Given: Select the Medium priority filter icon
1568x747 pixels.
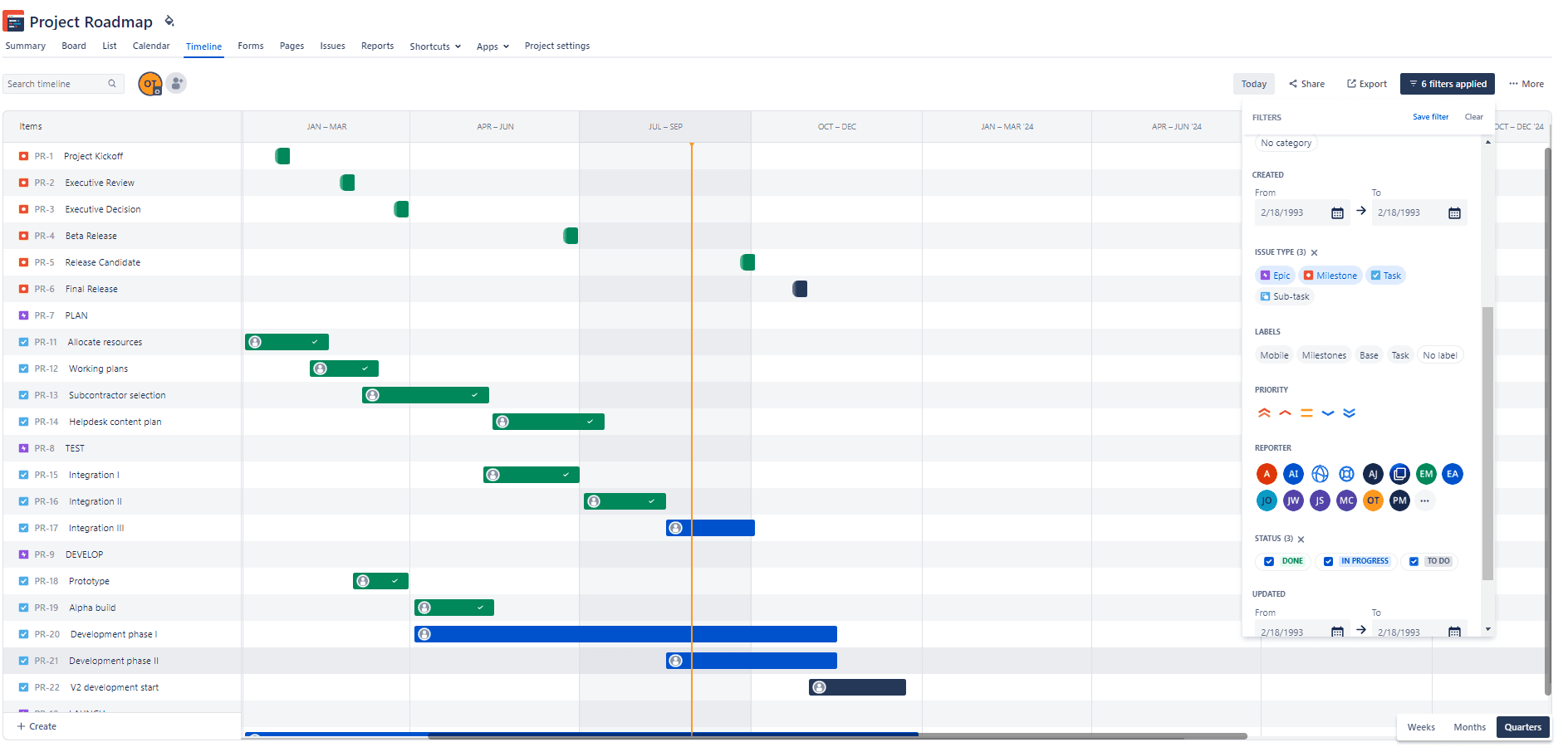Looking at the screenshot, I should tap(1306, 413).
